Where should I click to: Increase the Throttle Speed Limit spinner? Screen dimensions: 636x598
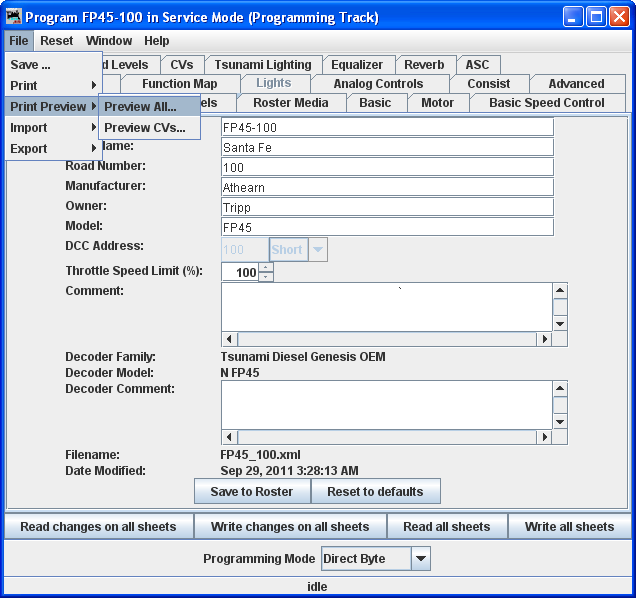(x=266, y=267)
